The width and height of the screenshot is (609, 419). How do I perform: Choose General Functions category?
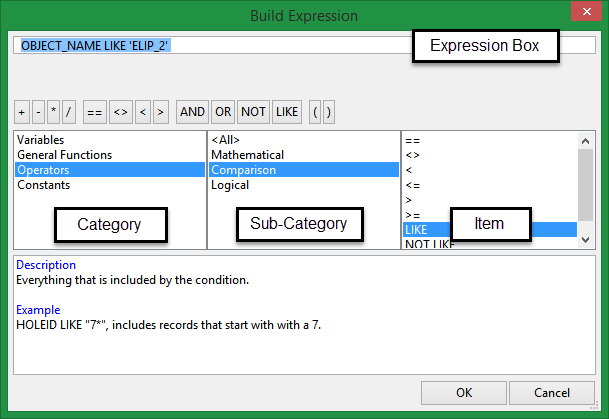pyautogui.click(x=64, y=155)
